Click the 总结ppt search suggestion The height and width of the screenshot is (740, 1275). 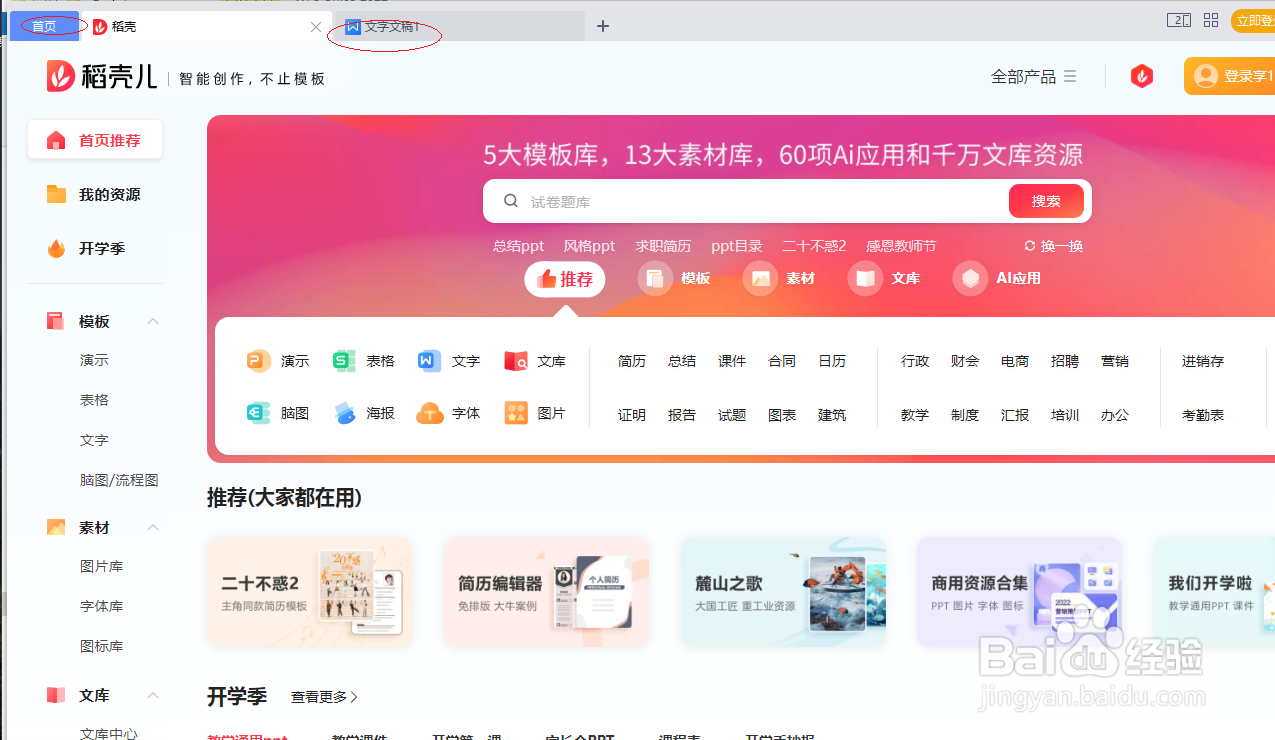click(518, 246)
